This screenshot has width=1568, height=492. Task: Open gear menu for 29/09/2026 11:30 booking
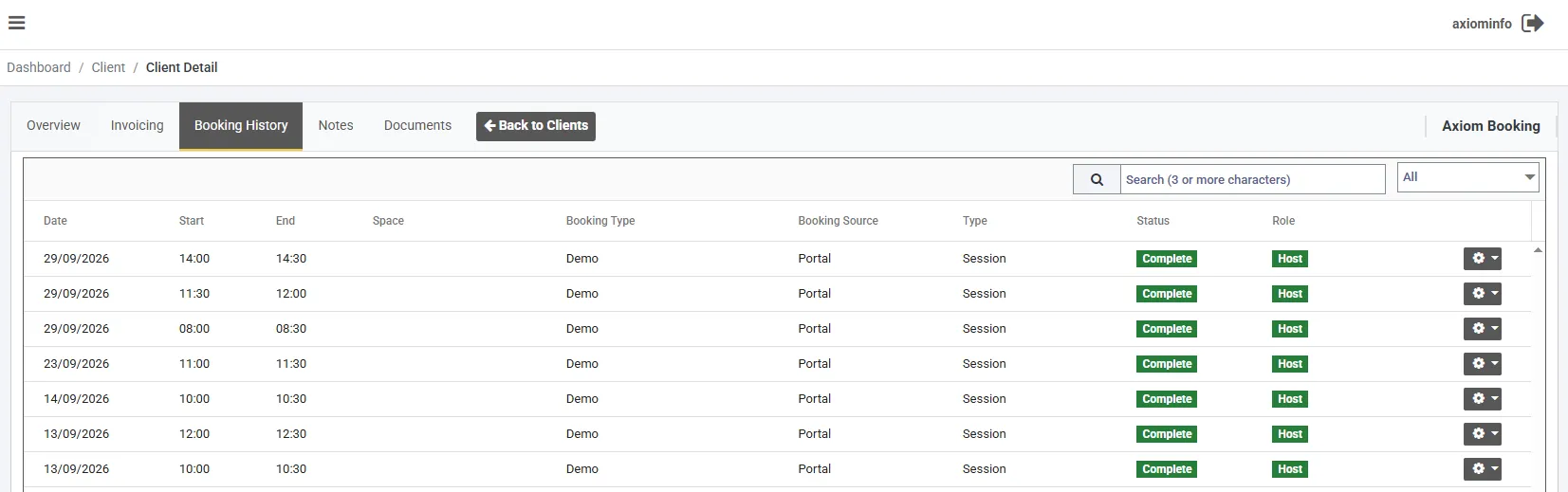coord(1482,294)
